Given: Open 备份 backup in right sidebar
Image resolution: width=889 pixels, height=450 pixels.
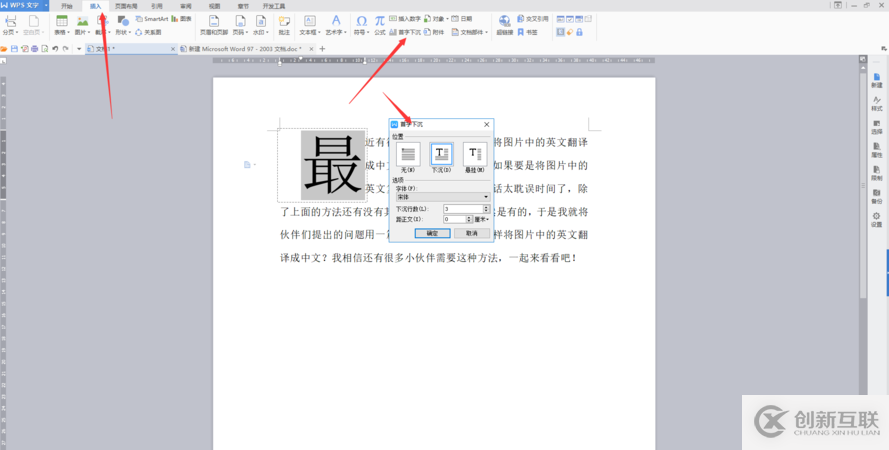Looking at the screenshot, I should pyautogui.click(x=877, y=196).
